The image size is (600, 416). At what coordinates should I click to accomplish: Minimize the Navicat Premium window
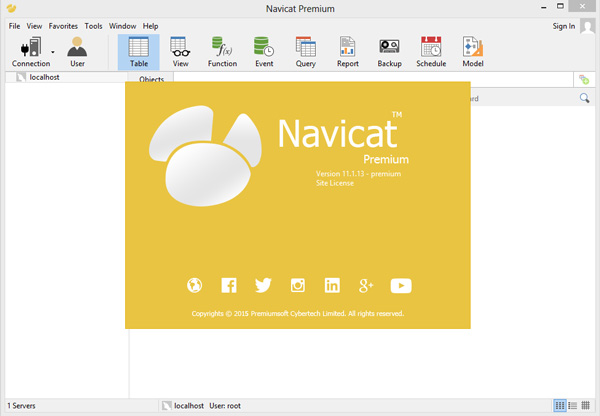[544, 7]
